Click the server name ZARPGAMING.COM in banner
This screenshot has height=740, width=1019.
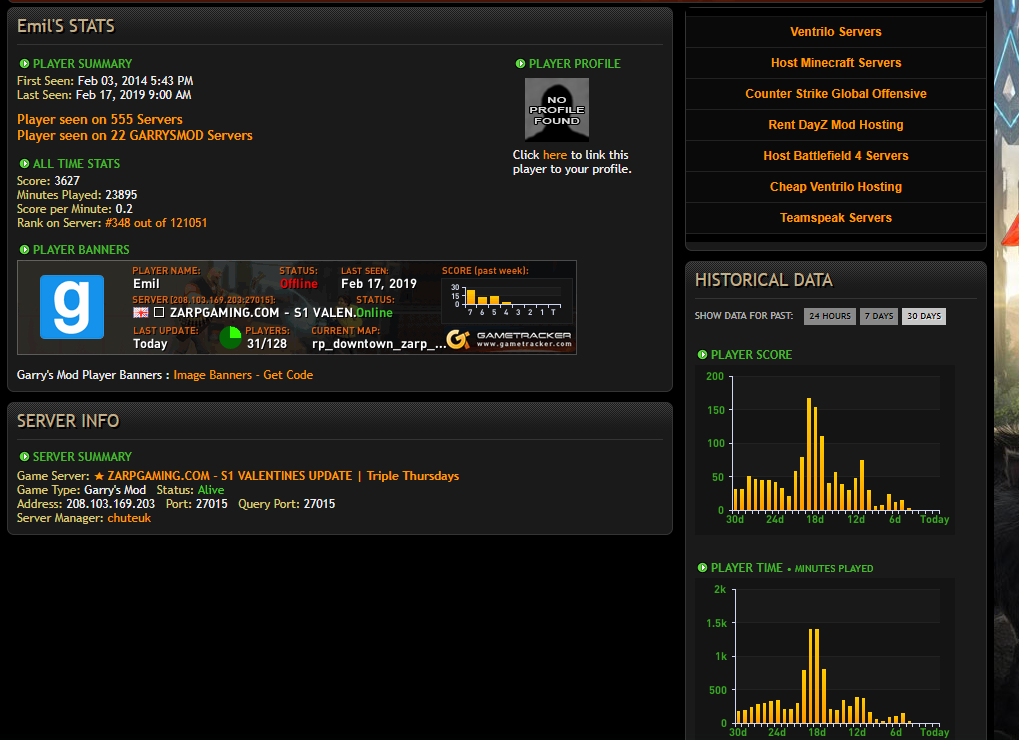[263, 313]
